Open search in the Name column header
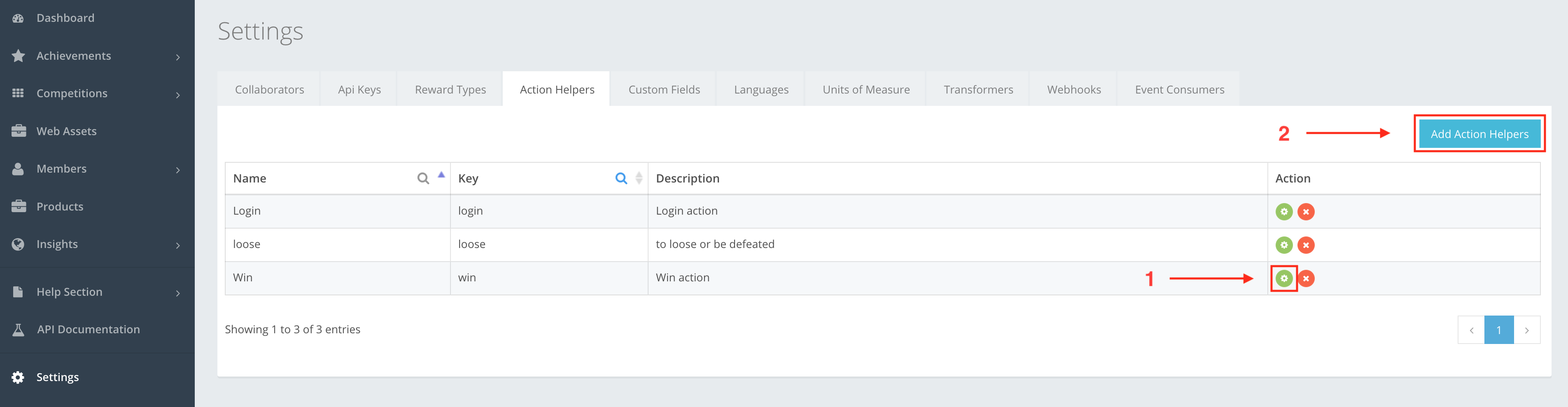This screenshot has height=407, width=1568. 423,178
